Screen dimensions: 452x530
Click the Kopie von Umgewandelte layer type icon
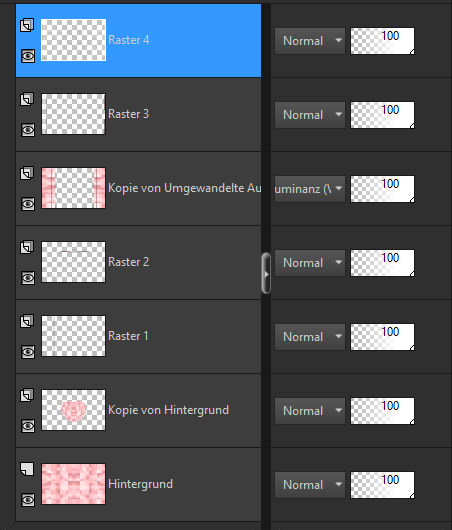(x=27, y=173)
